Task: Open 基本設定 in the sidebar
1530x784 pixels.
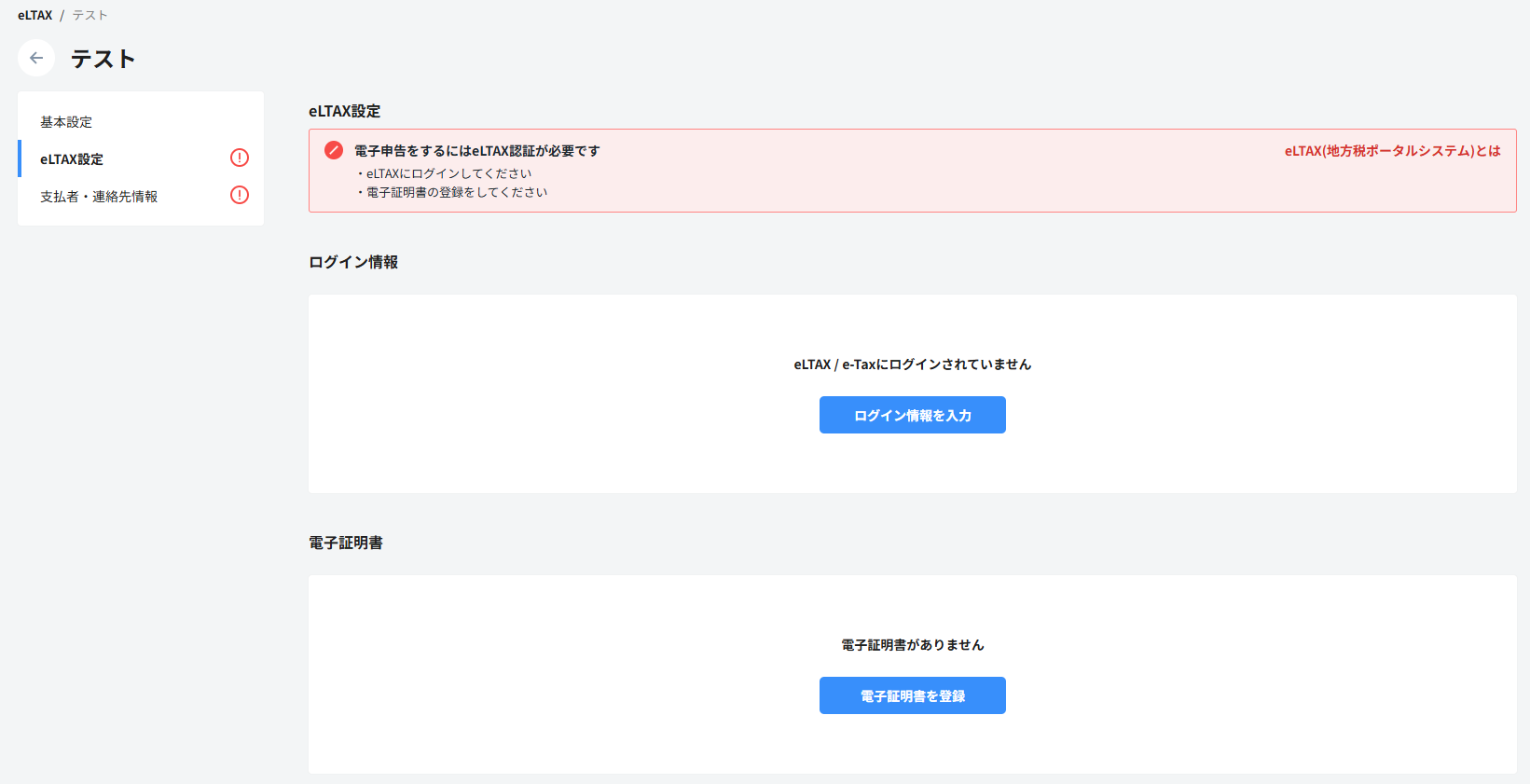Action: 66,122
